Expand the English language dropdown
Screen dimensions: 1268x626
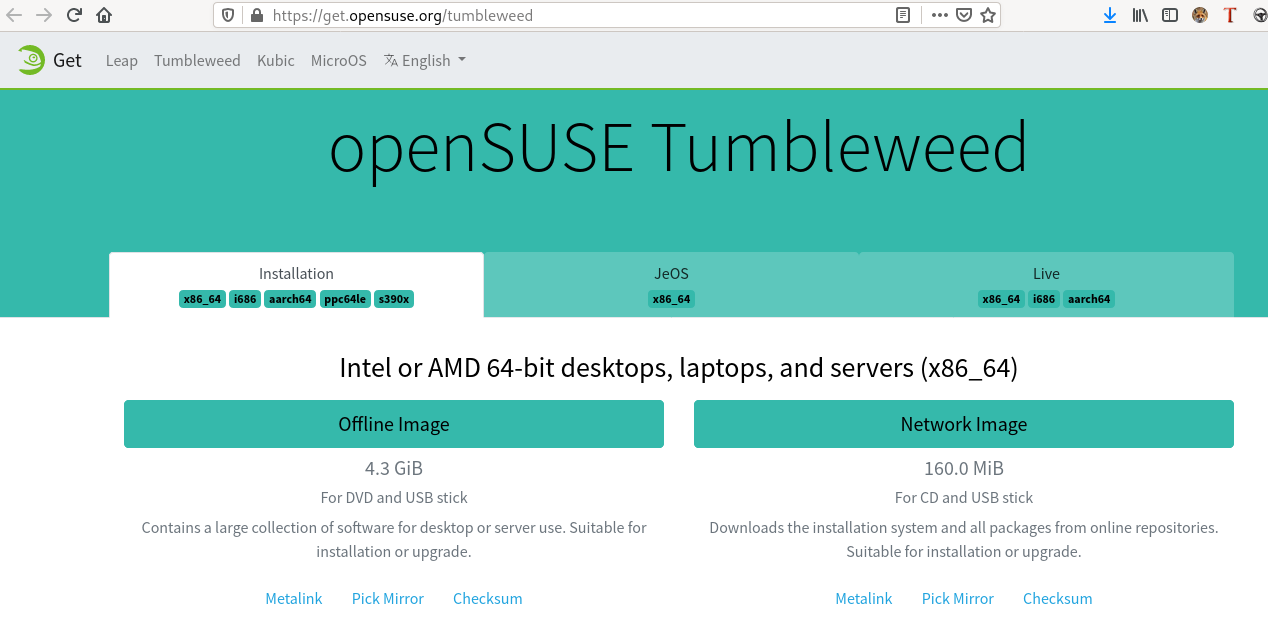tap(425, 60)
